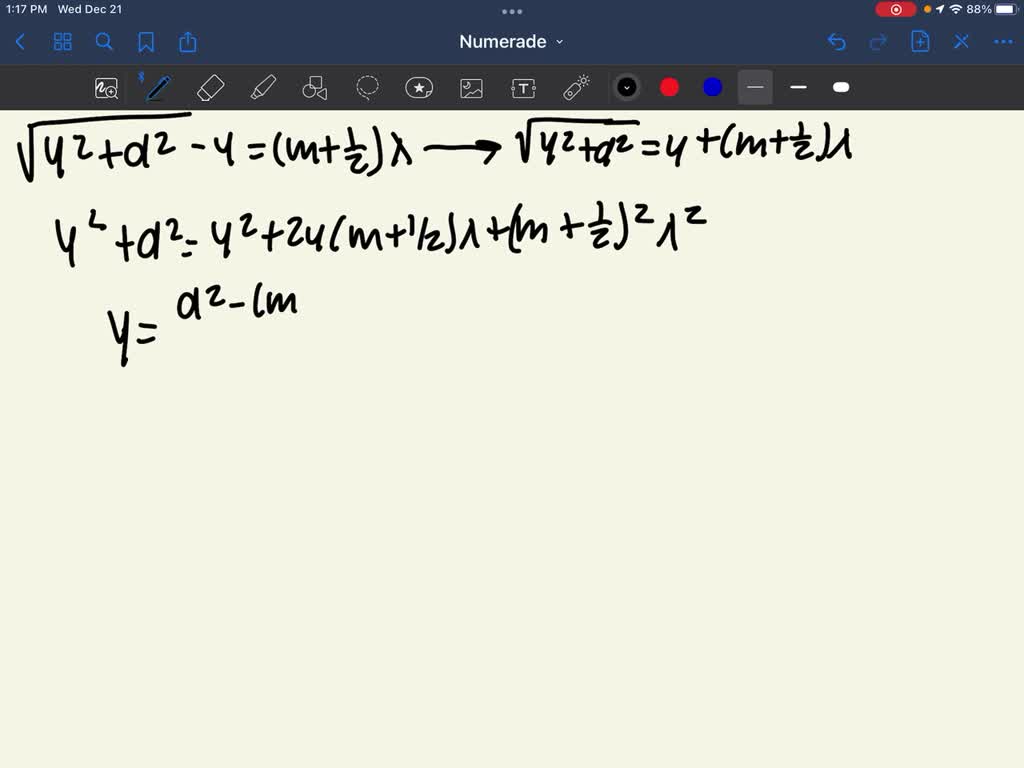Open the Shapes tool

(x=314, y=87)
